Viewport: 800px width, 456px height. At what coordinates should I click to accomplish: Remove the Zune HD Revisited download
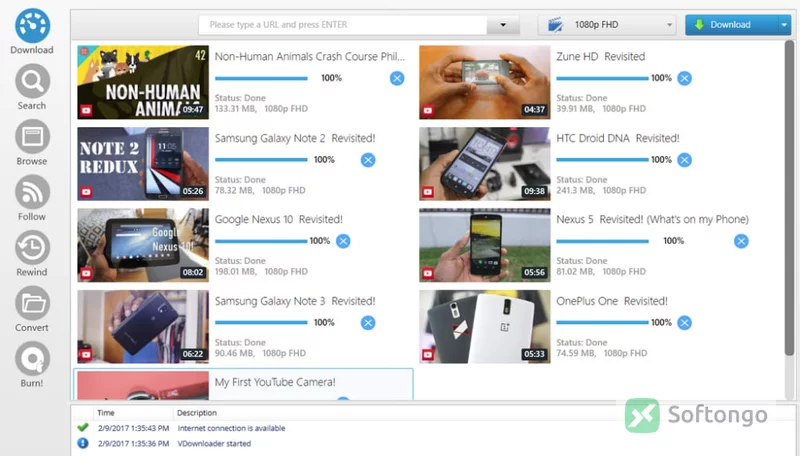pyautogui.click(x=684, y=78)
